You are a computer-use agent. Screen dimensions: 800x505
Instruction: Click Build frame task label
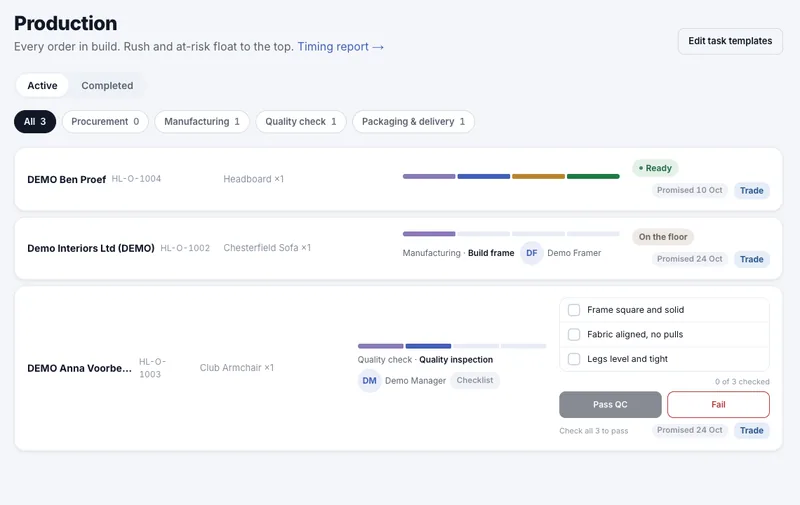[491, 253]
